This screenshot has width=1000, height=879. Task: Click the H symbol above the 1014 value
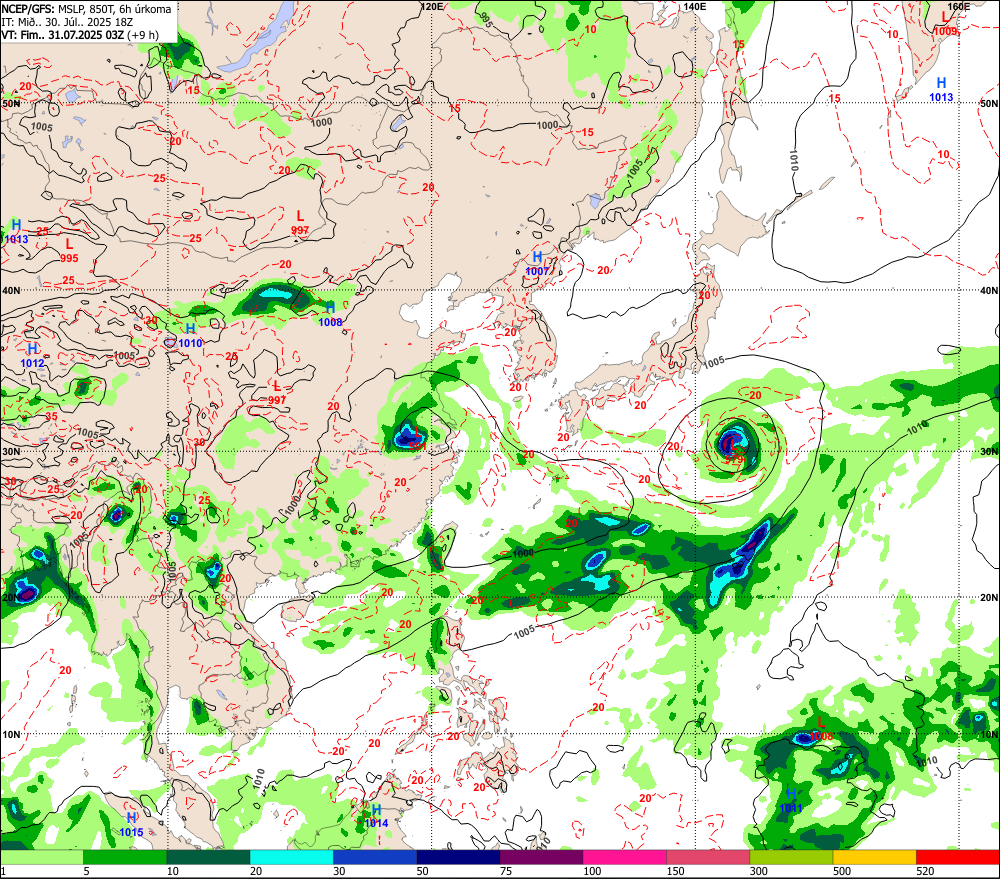[376, 809]
